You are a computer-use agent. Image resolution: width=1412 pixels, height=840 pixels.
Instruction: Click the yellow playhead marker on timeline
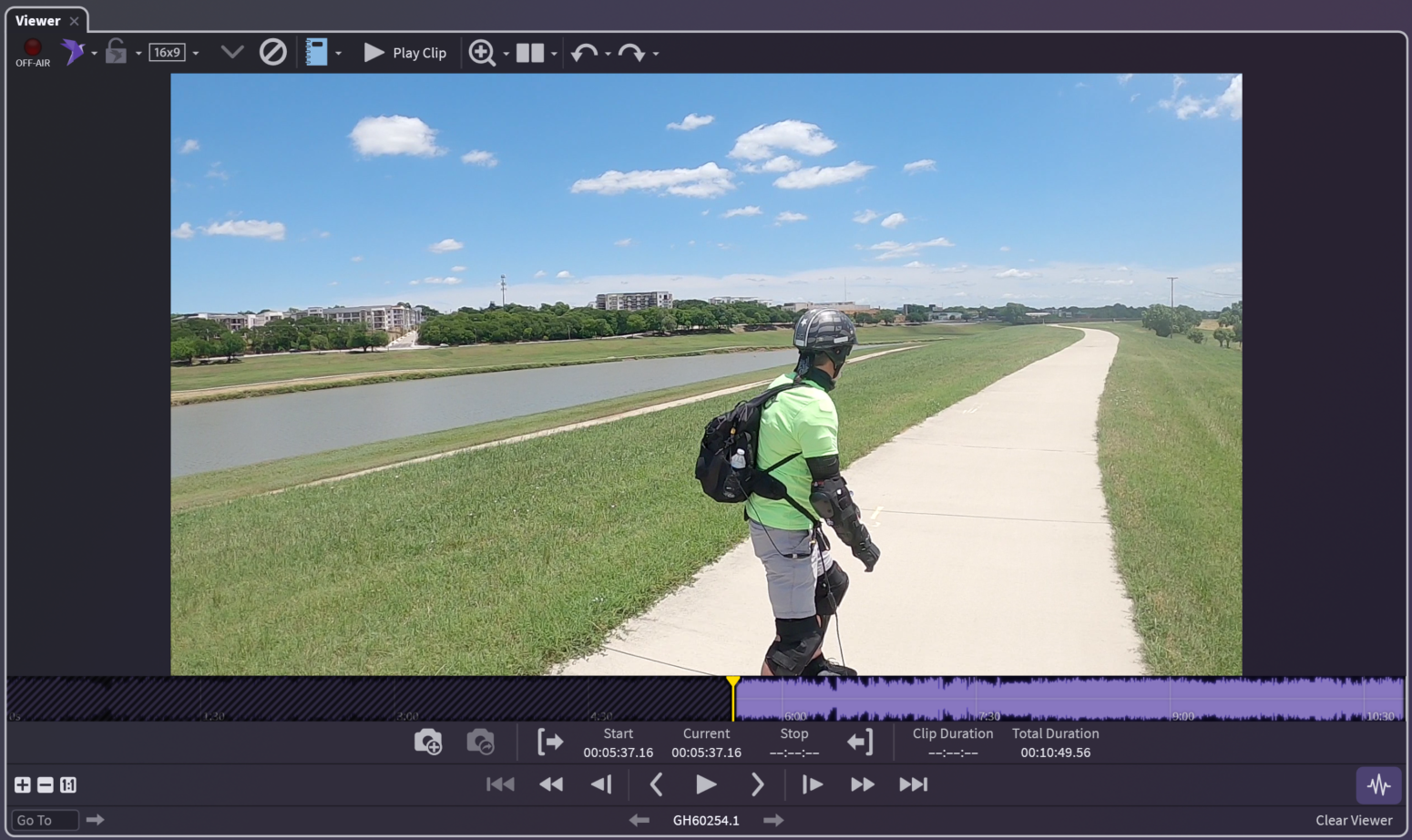click(732, 682)
